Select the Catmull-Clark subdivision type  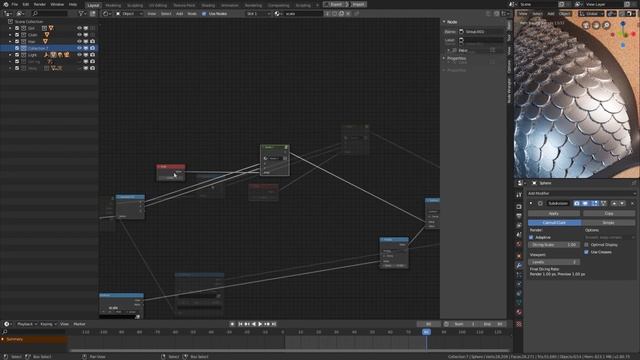(x=554, y=223)
